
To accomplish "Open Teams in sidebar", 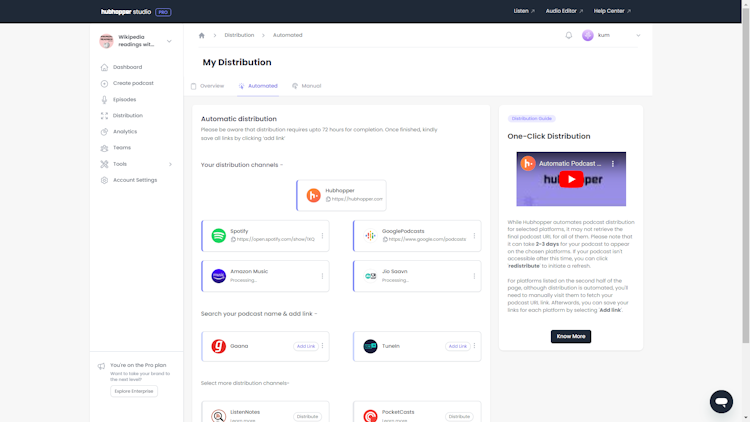I will (x=121, y=147).
